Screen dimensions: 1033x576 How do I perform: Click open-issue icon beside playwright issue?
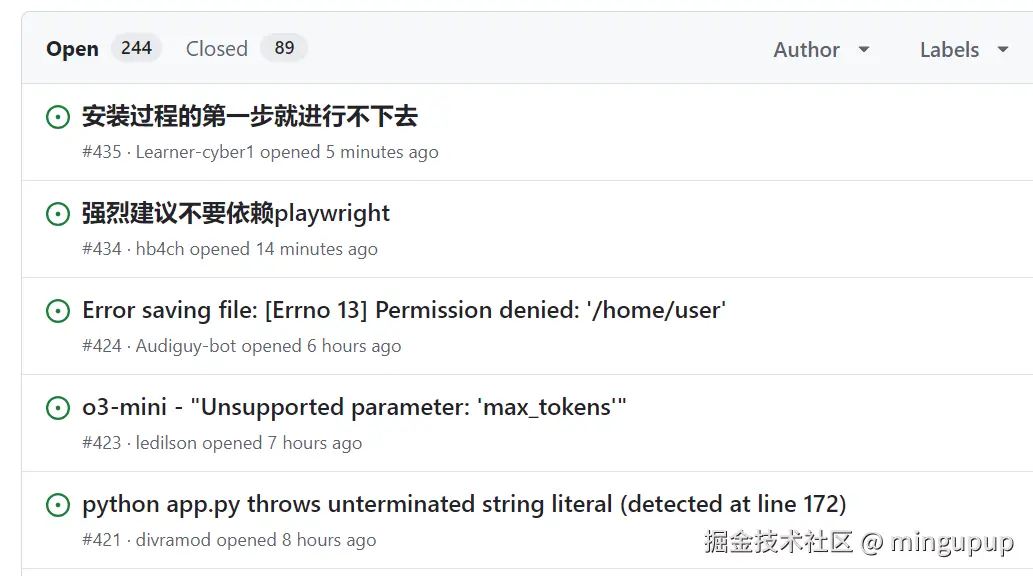58,214
